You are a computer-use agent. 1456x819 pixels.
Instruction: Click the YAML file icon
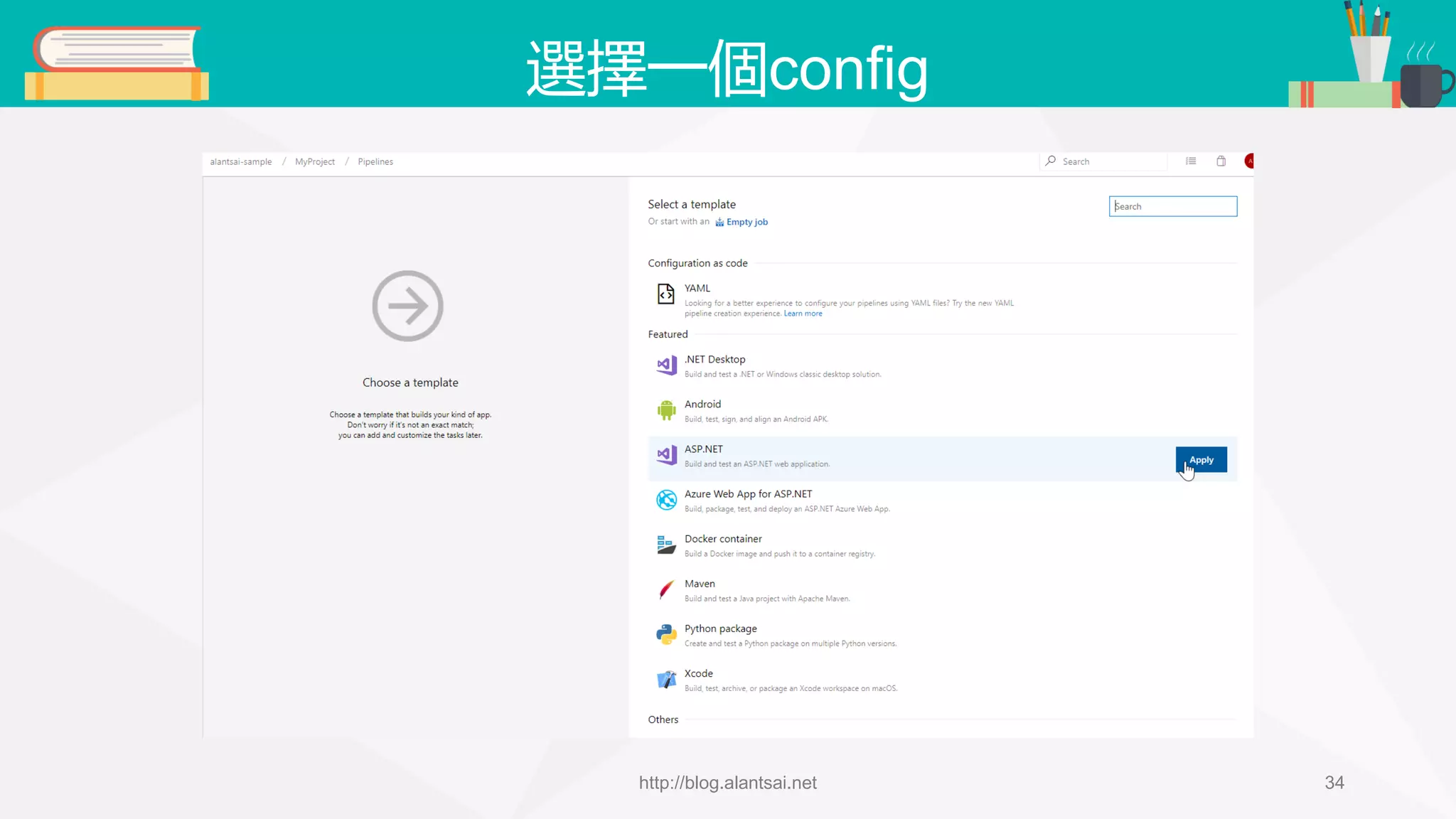[x=665, y=294]
